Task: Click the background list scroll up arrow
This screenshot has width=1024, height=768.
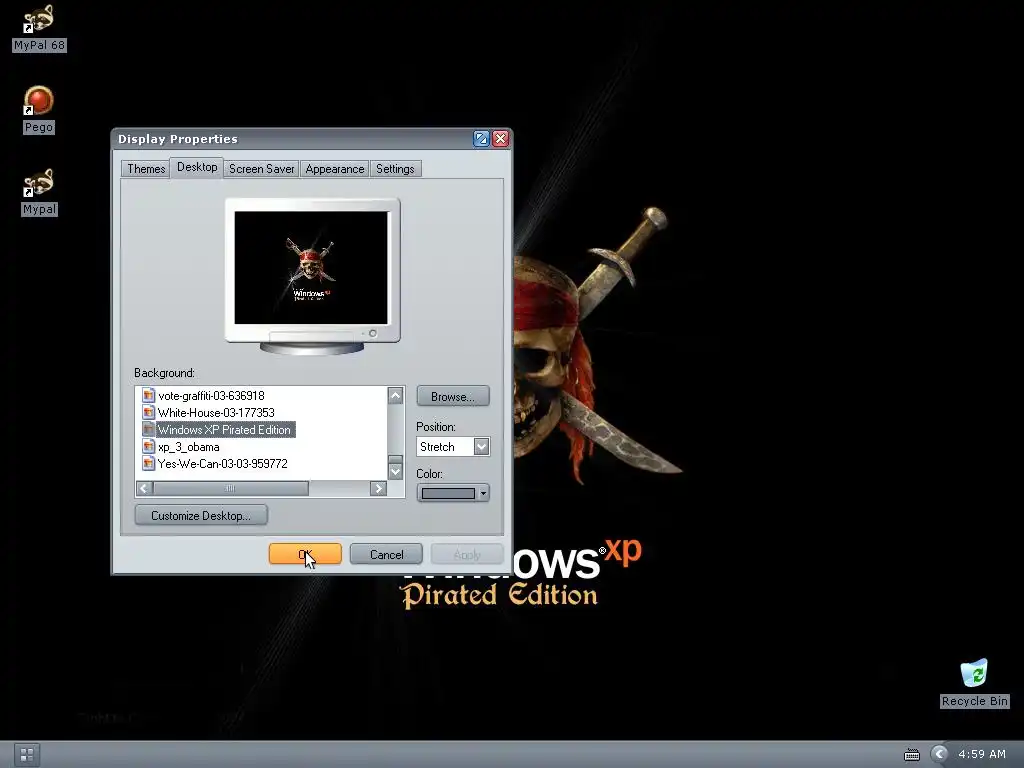Action: coord(395,395)
